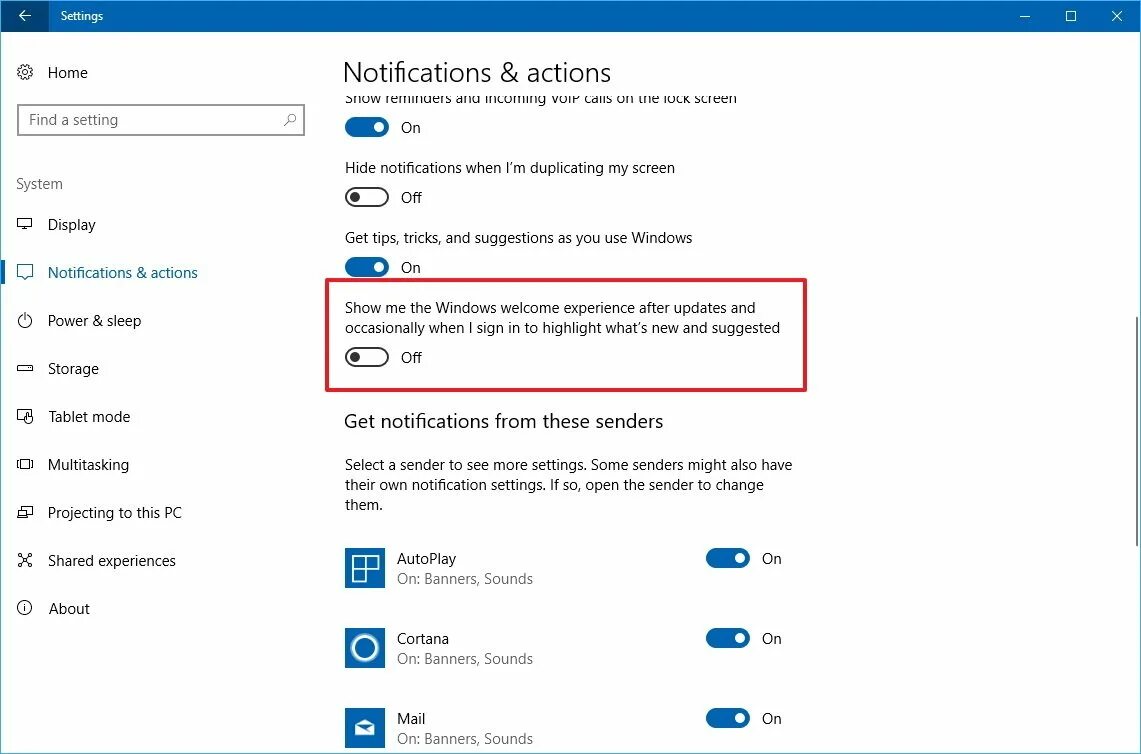Click the Find a setting search box

pyautogui.click(x=150, y=120)
